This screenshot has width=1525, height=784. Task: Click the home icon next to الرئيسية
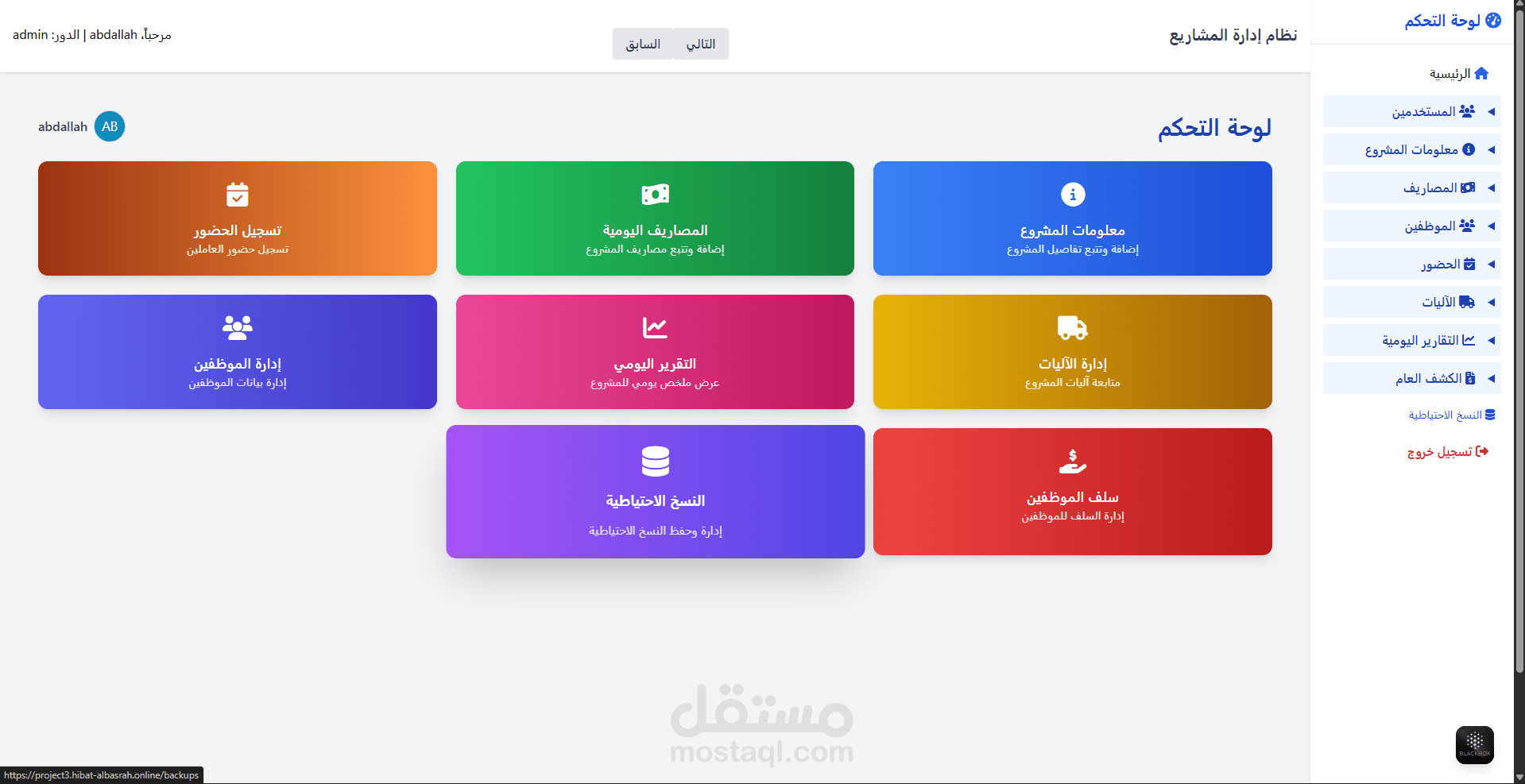pos(1481,73)
